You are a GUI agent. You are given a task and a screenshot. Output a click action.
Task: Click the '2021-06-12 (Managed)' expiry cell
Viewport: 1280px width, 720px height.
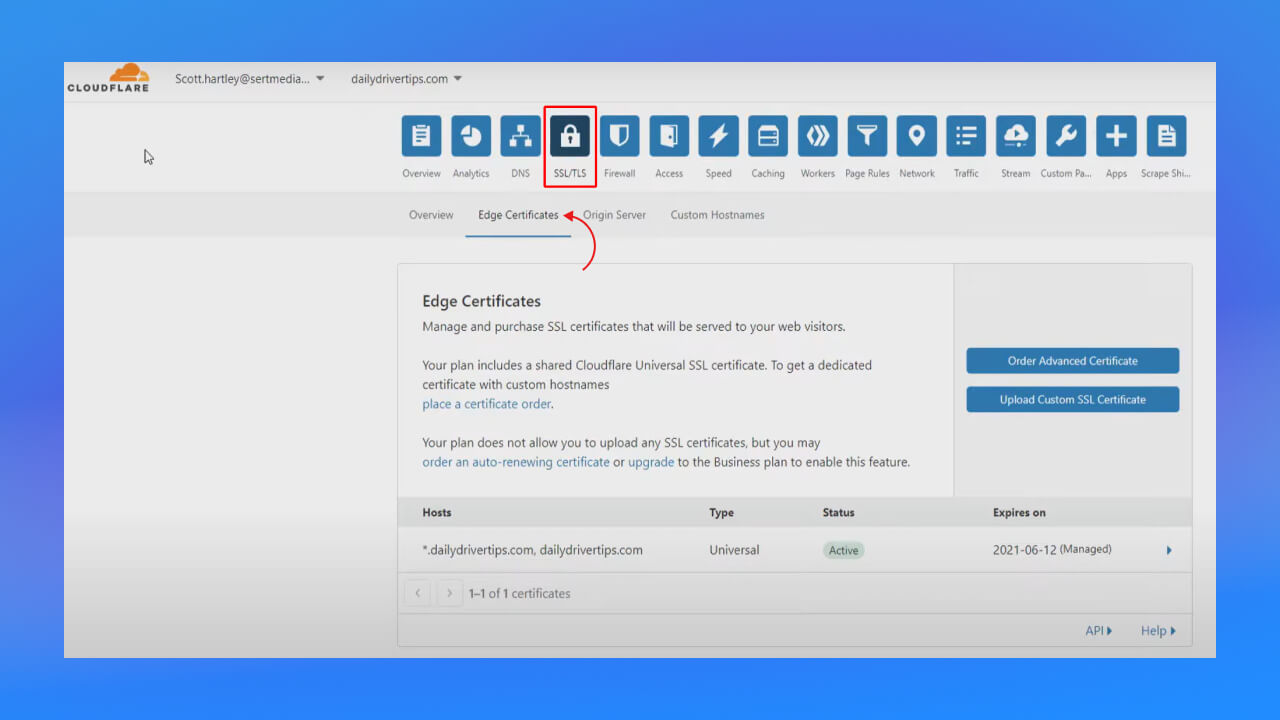point(1052,549)
